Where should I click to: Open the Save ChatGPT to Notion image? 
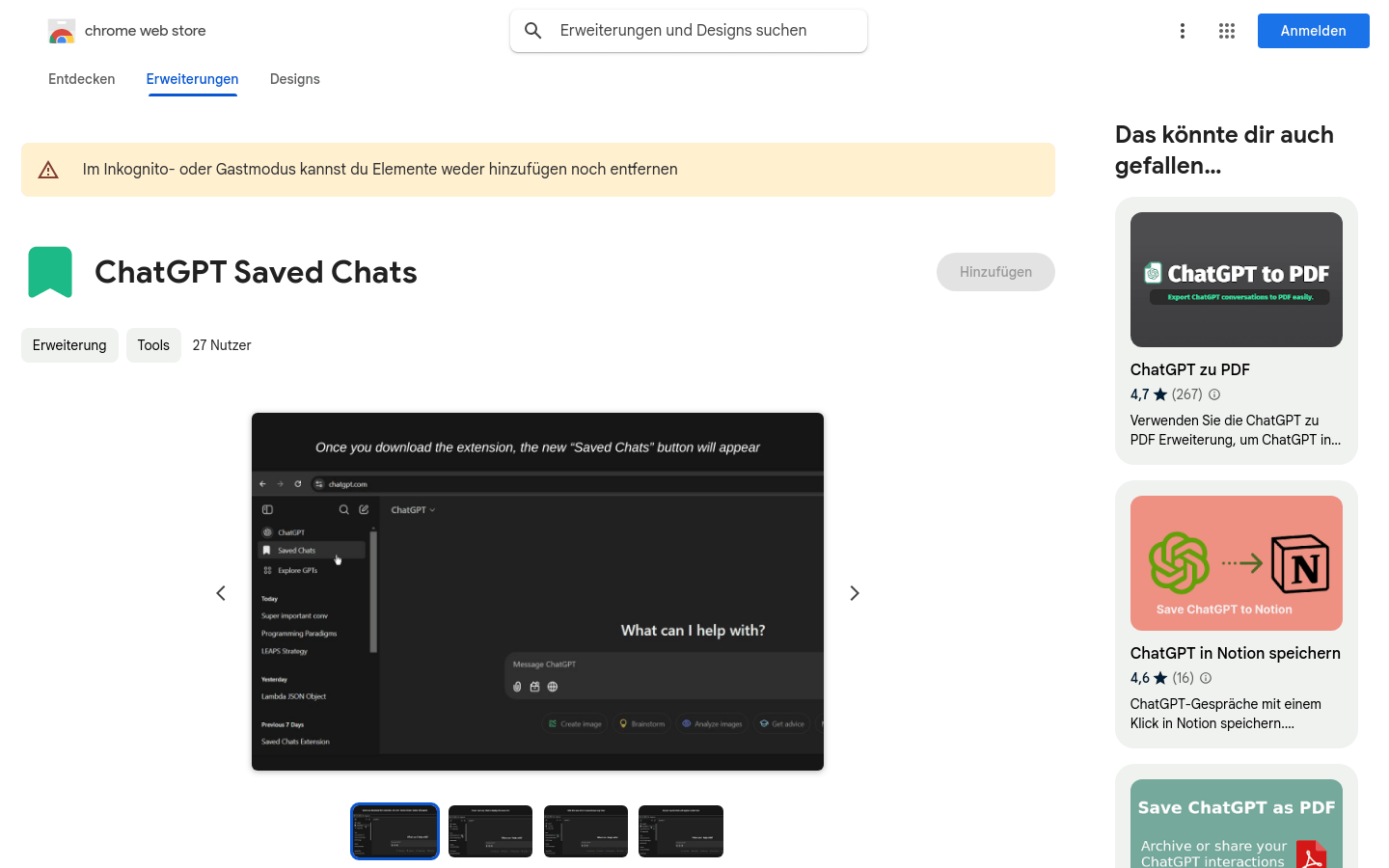tap(1237, 563)
